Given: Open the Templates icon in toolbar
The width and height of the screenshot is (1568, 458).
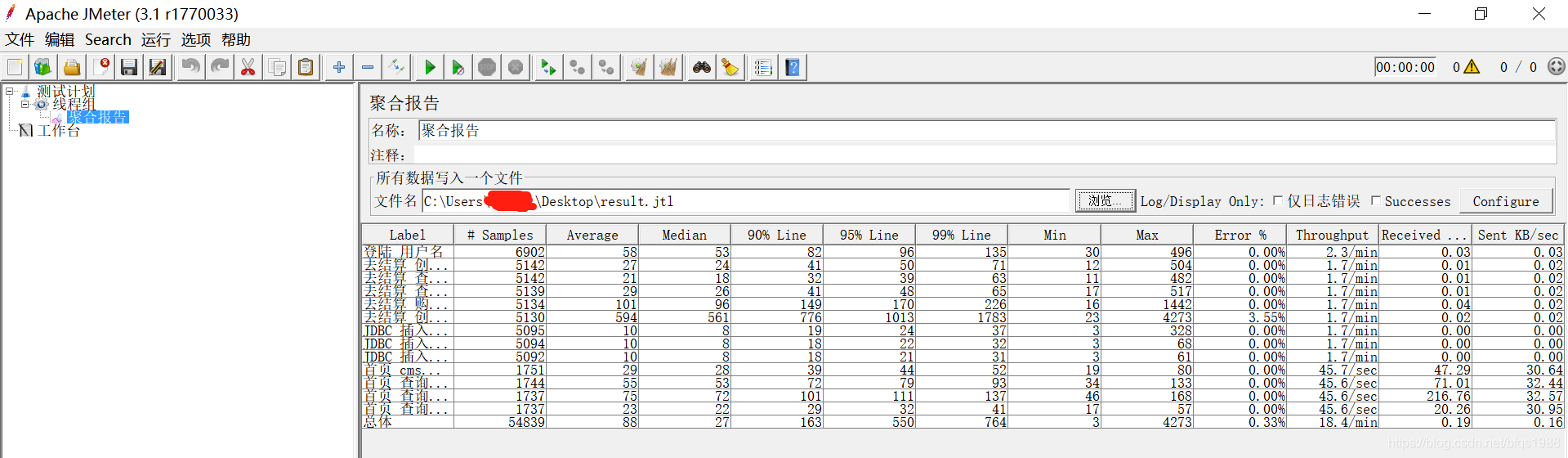Looking at the screenshot, I should (43, 67).
